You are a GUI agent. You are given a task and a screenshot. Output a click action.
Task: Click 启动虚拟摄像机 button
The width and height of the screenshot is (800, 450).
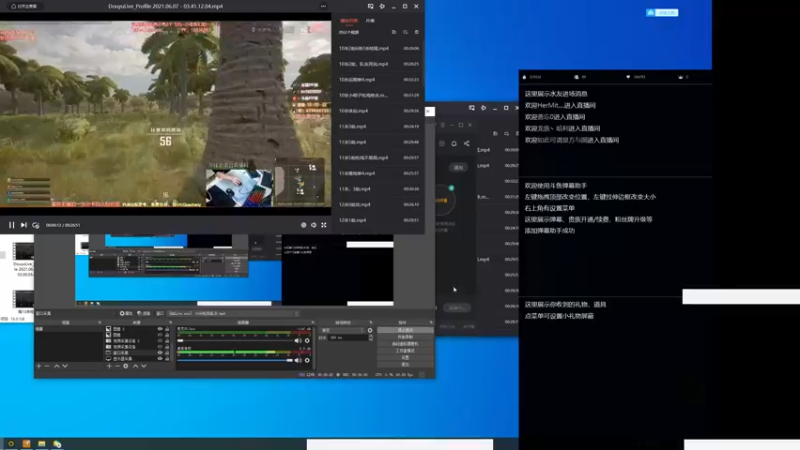pos(405,344)
